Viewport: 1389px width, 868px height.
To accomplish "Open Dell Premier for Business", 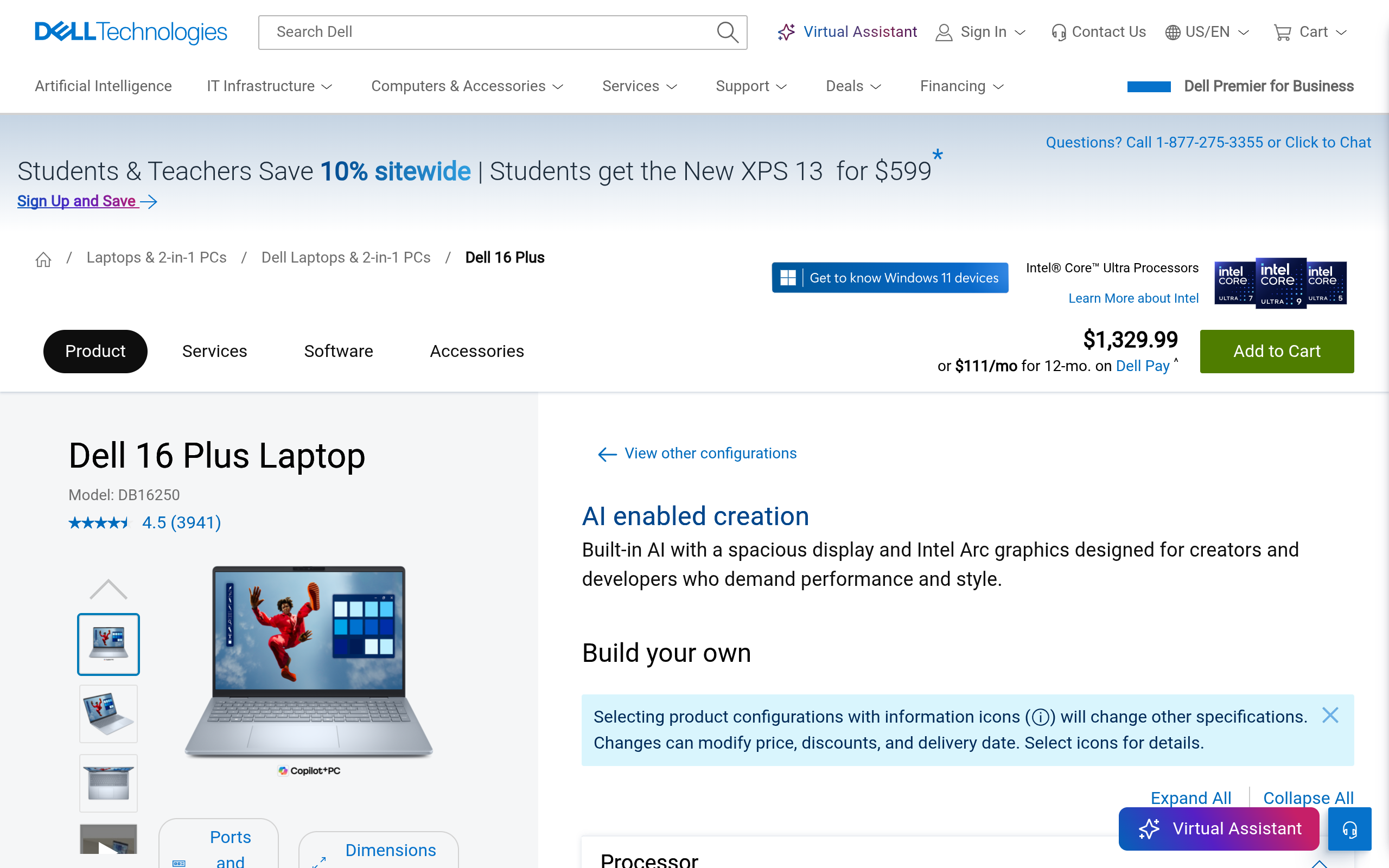I will pyautogui.click(x=1240, y=86).
